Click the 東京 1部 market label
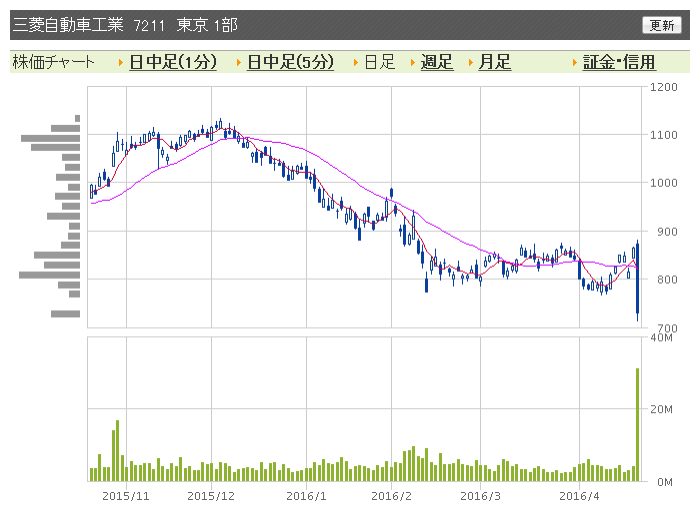The height and width of the screenshot is (513, 699). [207, 25]
